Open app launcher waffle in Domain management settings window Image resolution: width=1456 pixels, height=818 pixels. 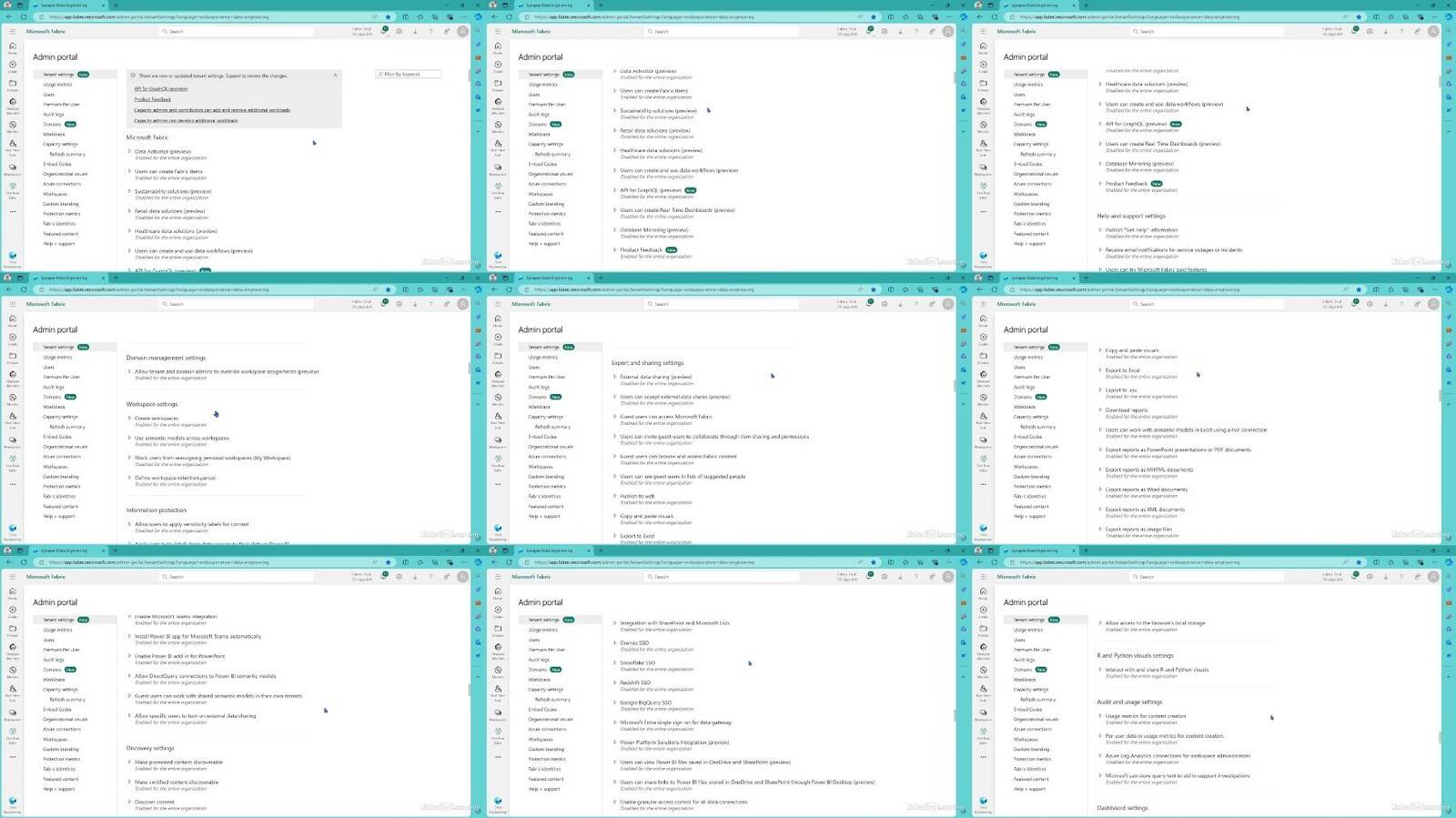pos(13,304)
